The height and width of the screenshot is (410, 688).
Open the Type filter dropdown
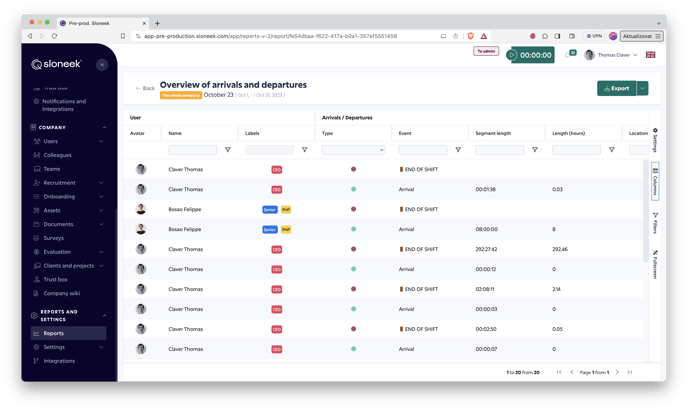[353, 150]
